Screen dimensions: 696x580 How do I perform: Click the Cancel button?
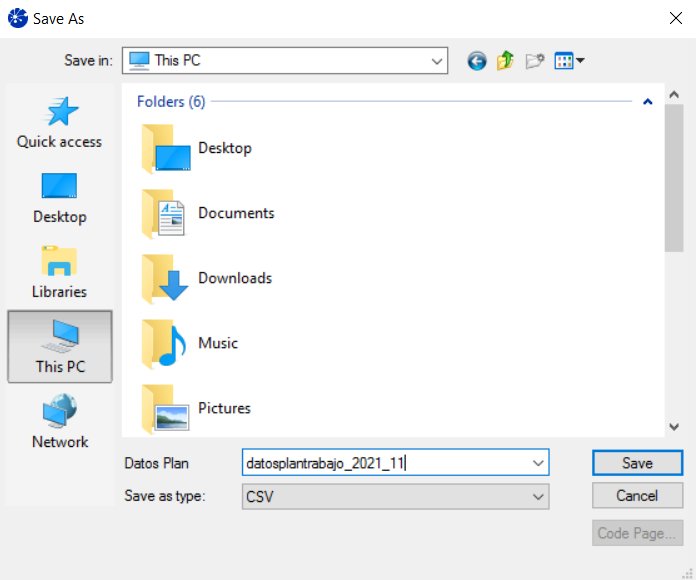click(x=637, y=496)
